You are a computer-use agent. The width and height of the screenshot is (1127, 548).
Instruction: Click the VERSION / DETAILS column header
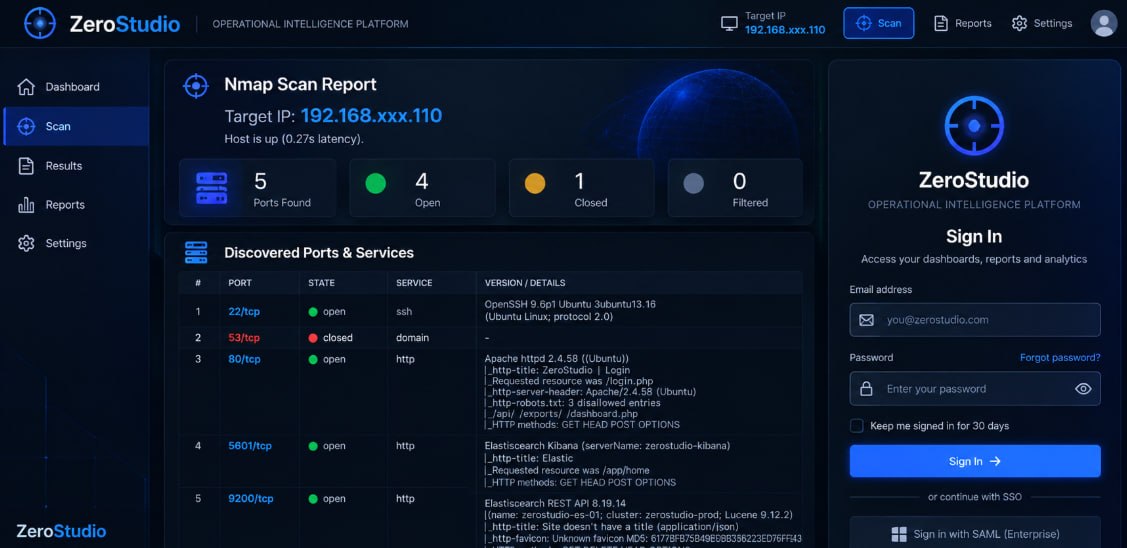tap(525, 283)
